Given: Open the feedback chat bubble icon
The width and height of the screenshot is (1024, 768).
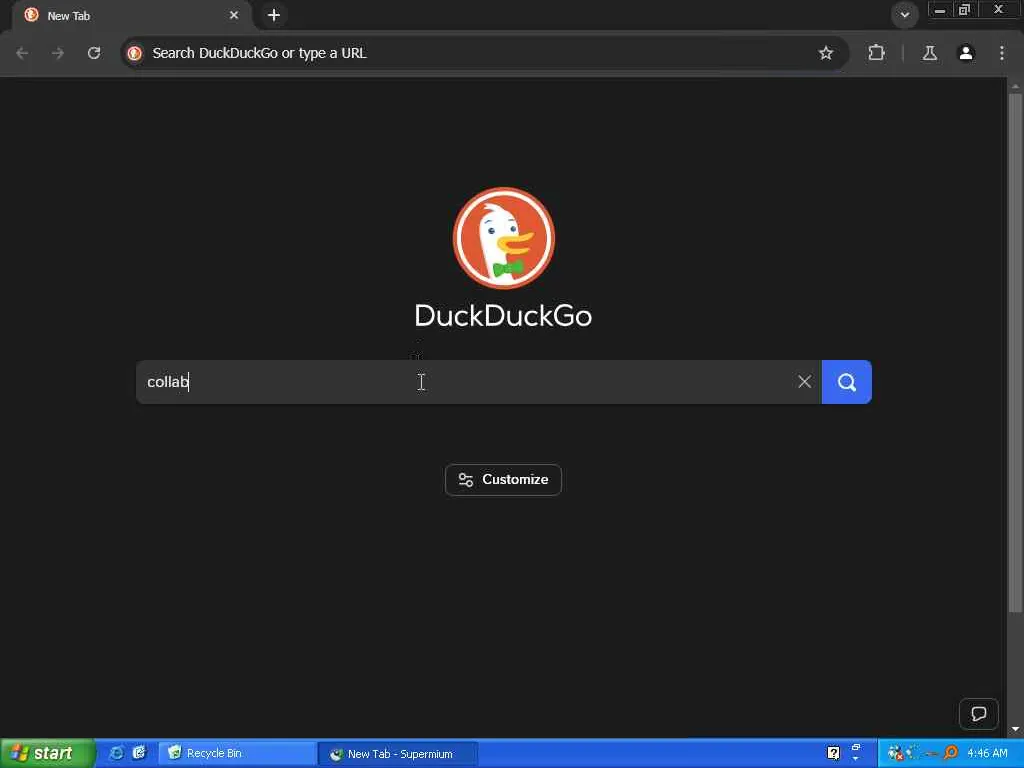Looking at the screenshot, I should (978, 714).
